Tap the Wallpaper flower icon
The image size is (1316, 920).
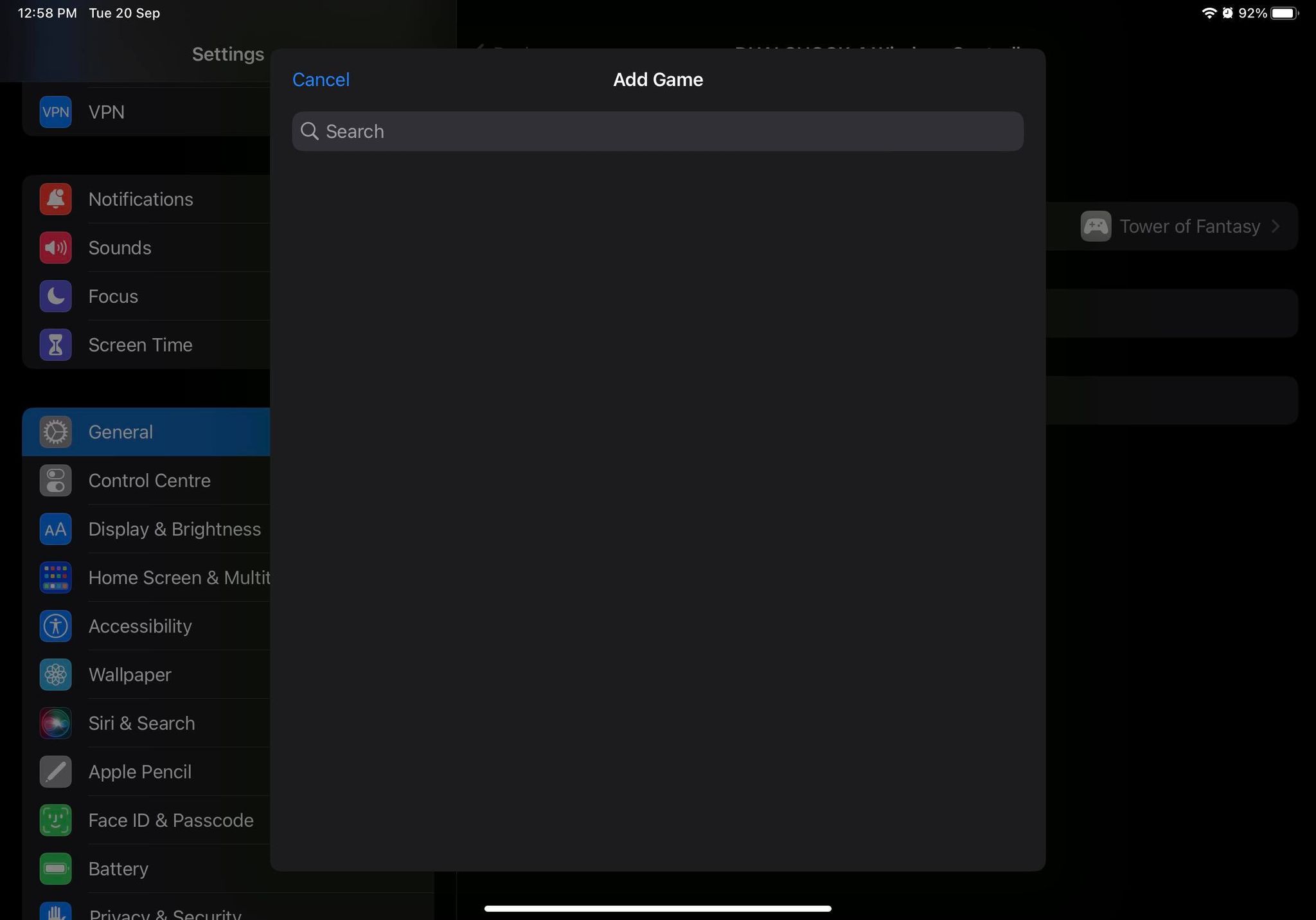coord(55,675)
